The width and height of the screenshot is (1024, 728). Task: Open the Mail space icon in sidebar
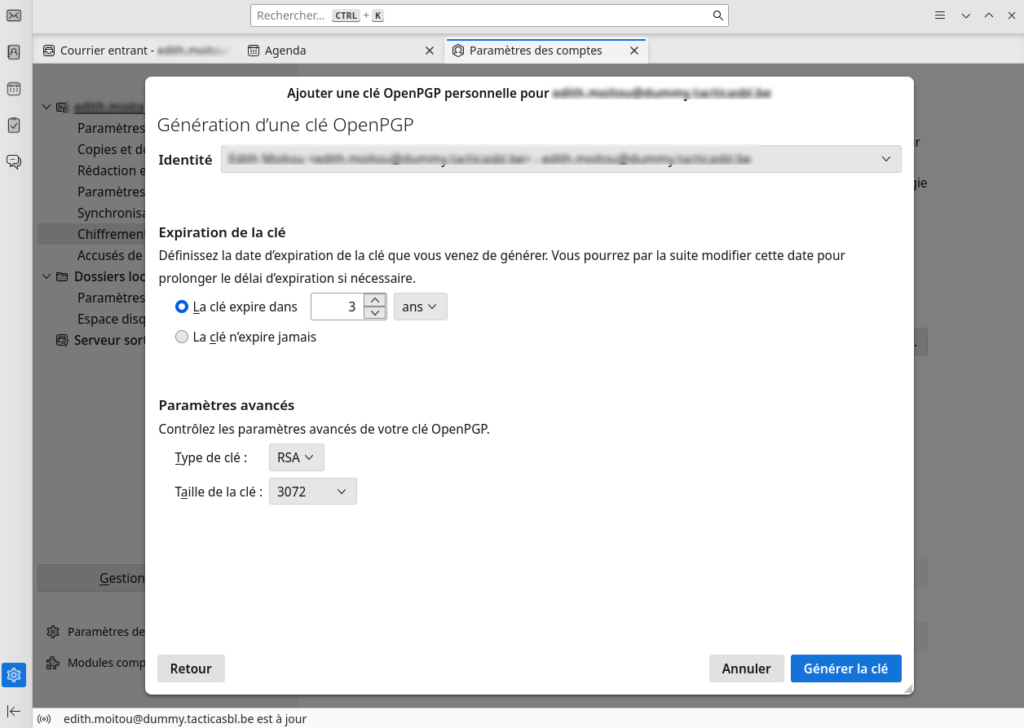tap(14, 15)
